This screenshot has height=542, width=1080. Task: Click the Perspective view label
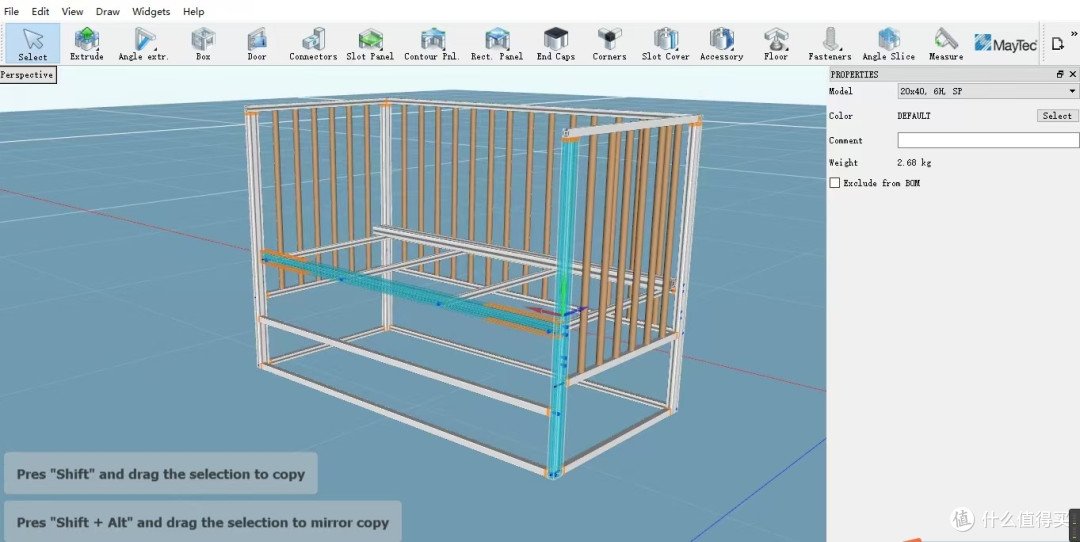(28, 75)
